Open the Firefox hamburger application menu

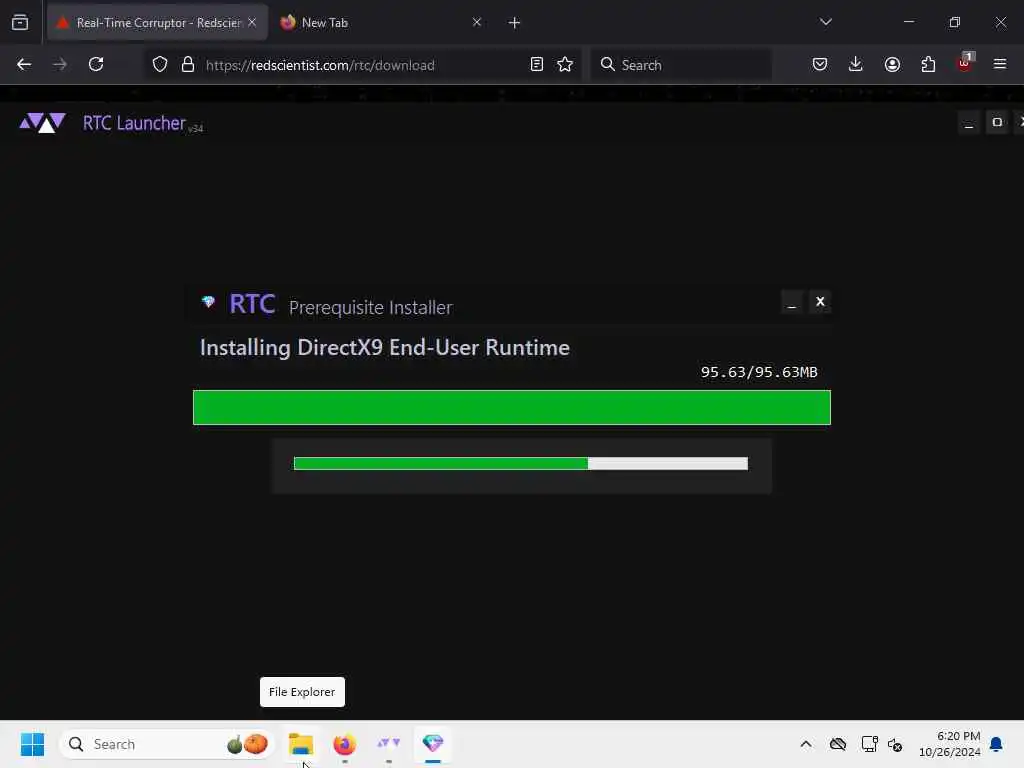pyautogui.click(x=1000, y=65)
